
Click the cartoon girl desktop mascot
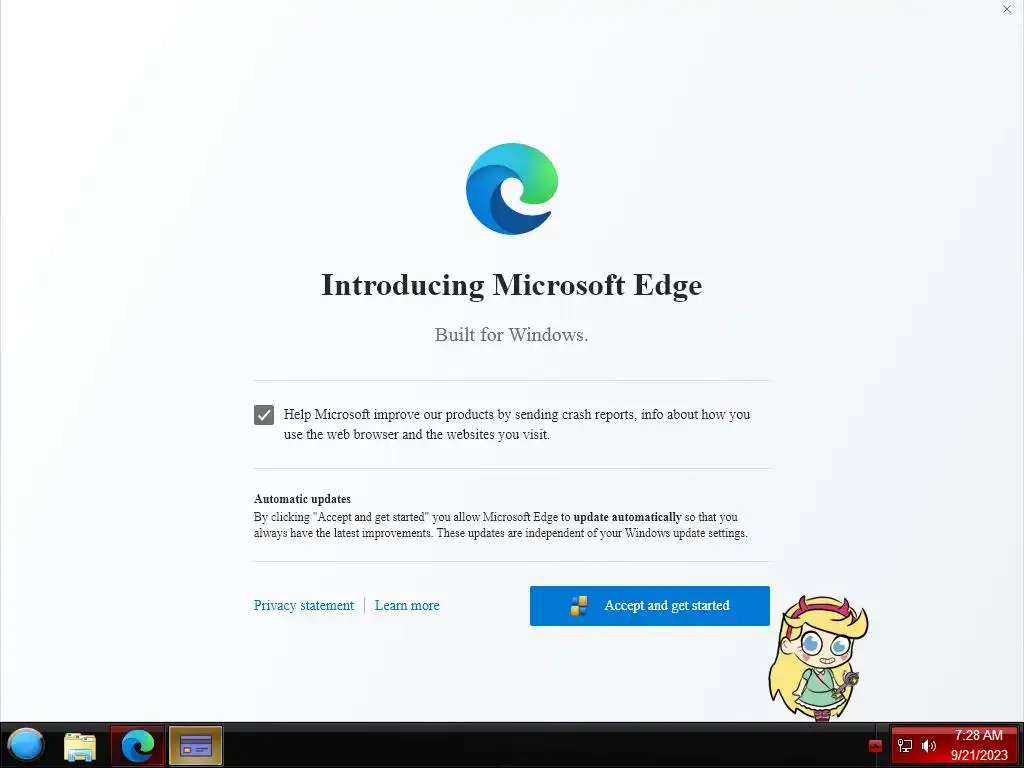click(819, 658)
